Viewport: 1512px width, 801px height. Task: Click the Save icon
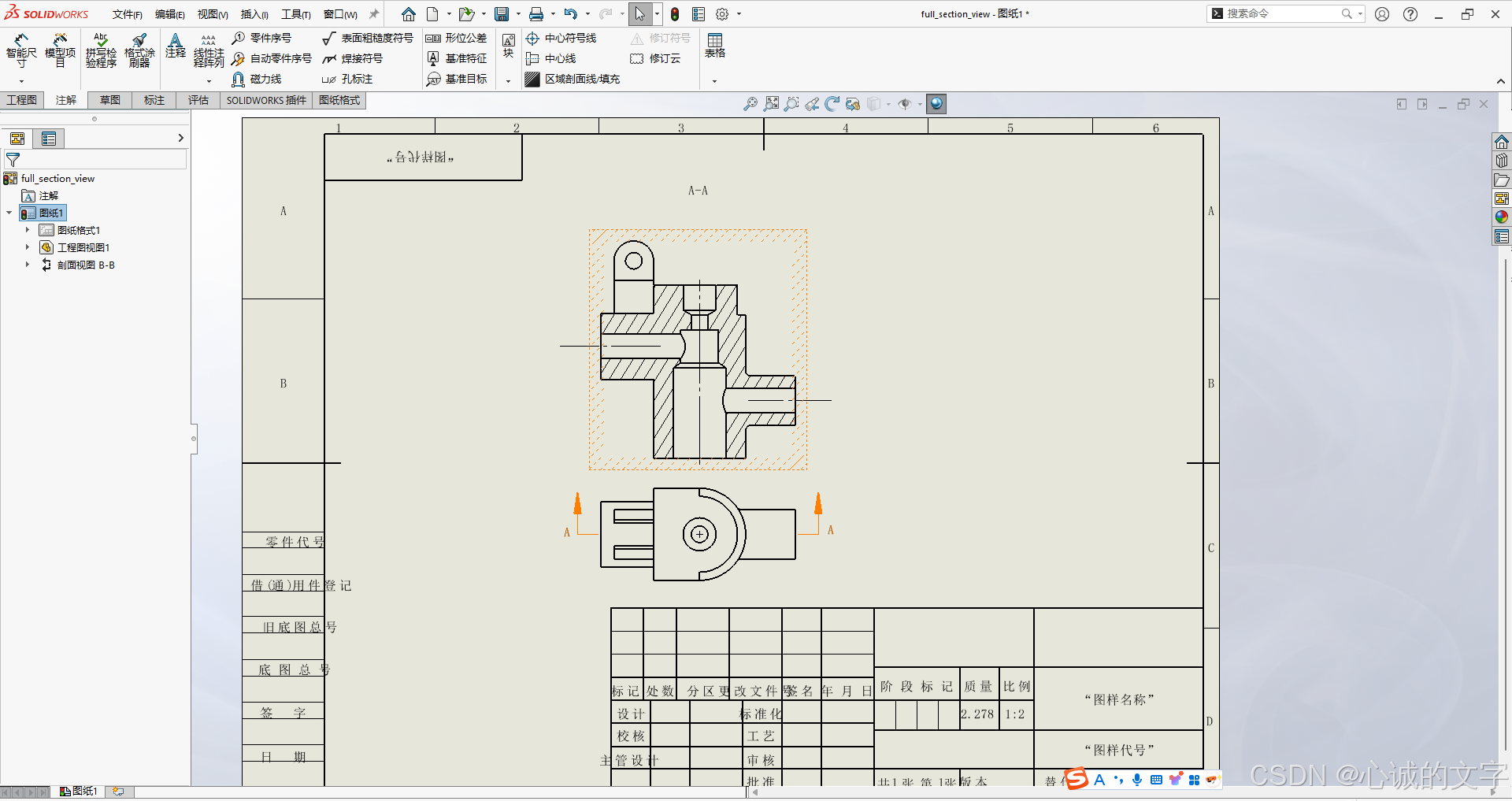pyautogui.click(x=502, y=14)
